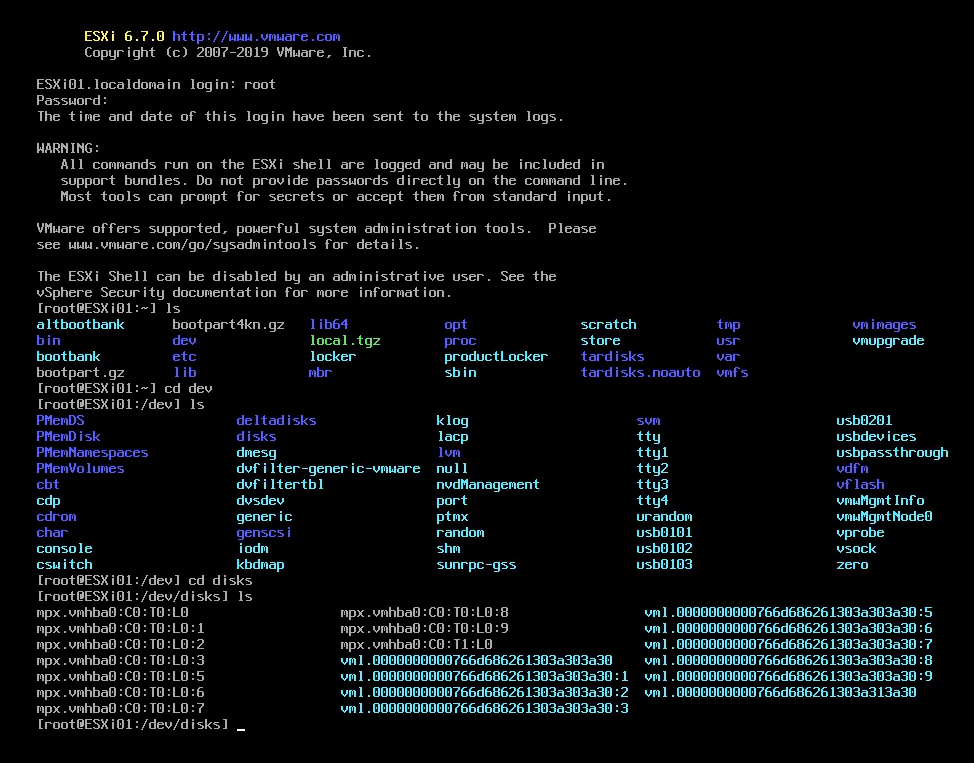This screenshot has height=763, width=974.
Task: Select the 'mbr' directory entry
Action: click(321, 373)
